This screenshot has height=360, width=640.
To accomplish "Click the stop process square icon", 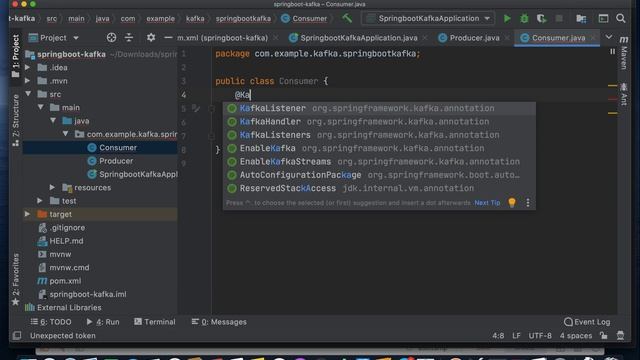I will tap(559, 18).
